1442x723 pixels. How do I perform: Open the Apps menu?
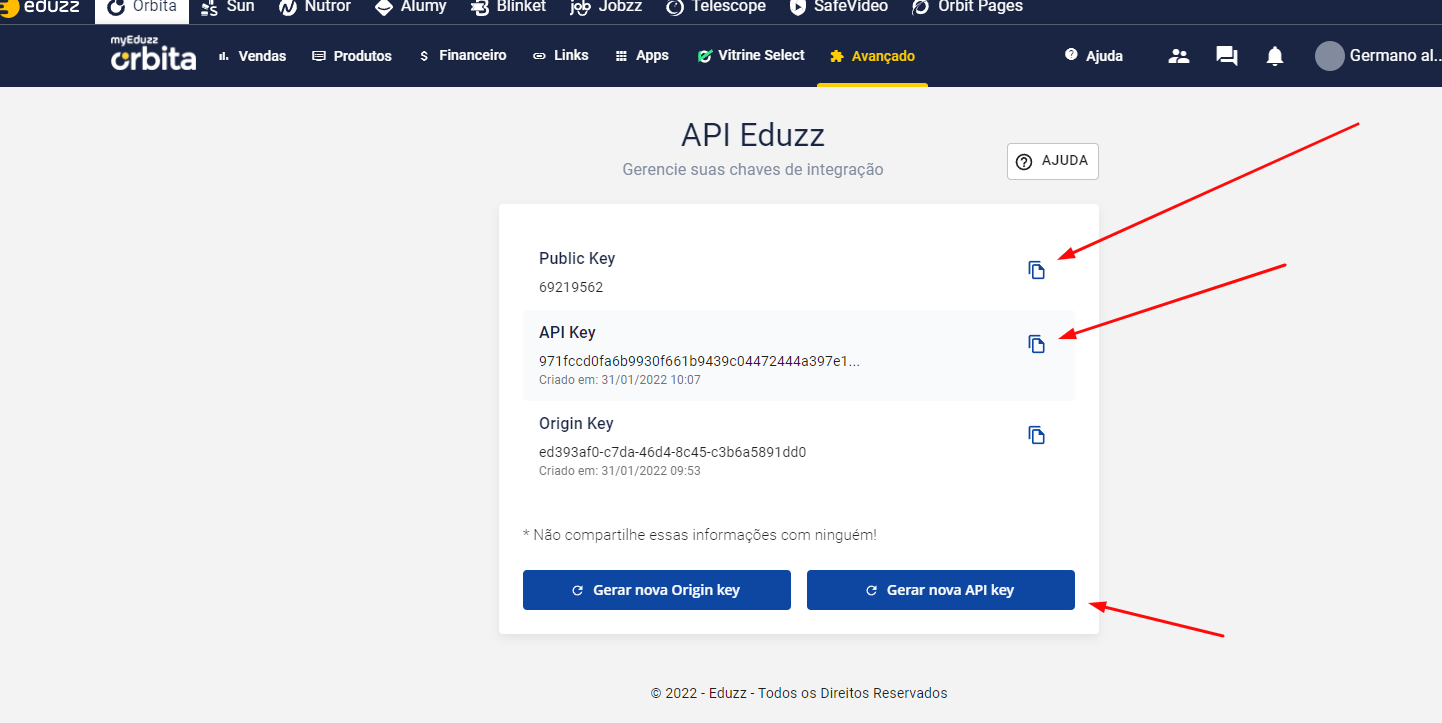tap(642, 56)
